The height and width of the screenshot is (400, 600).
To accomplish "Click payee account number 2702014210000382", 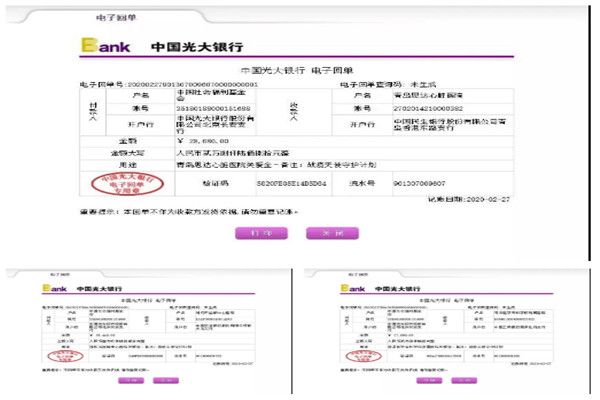I will pyautogui.click(x=428, y=108).
